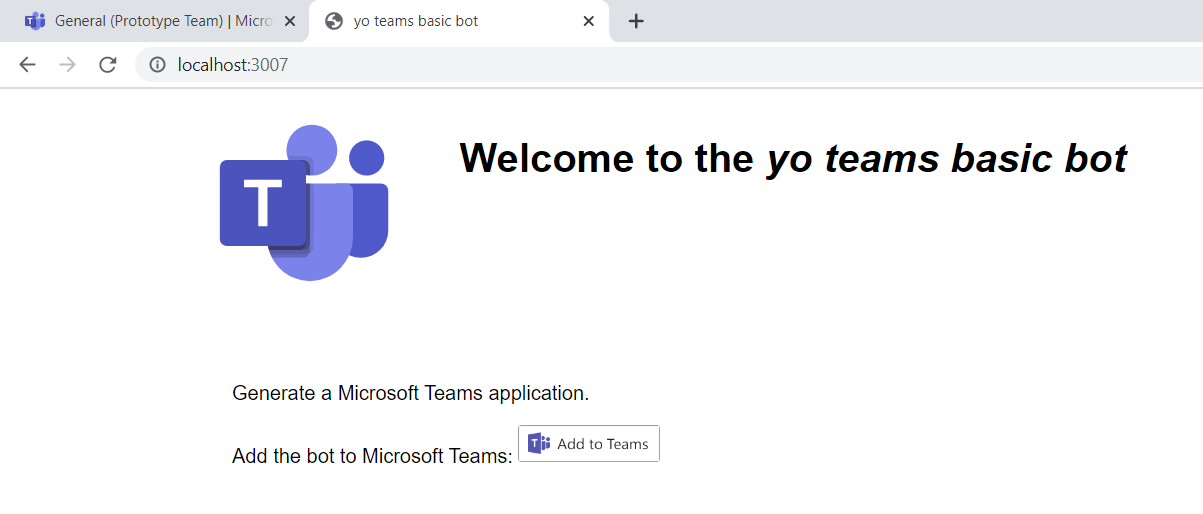Image resolution: width=1203 pixels, height=514 pixels.
Task: View site information icon beside URL
Action: pos(157,65)
